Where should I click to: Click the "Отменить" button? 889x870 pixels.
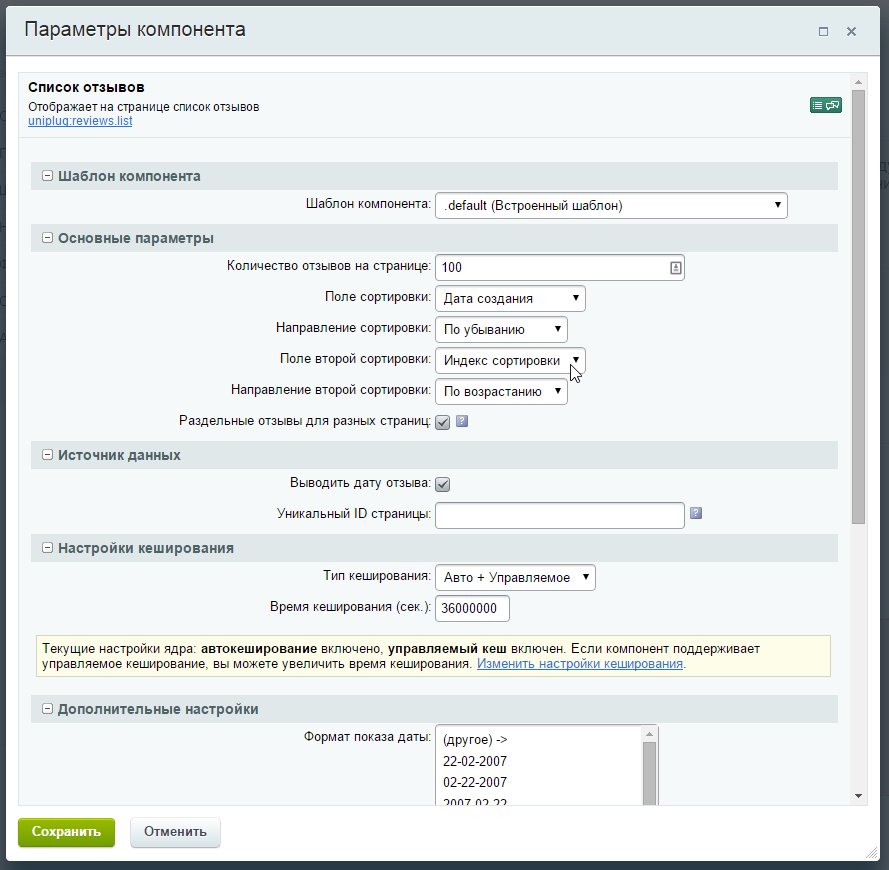pos(175,832)
